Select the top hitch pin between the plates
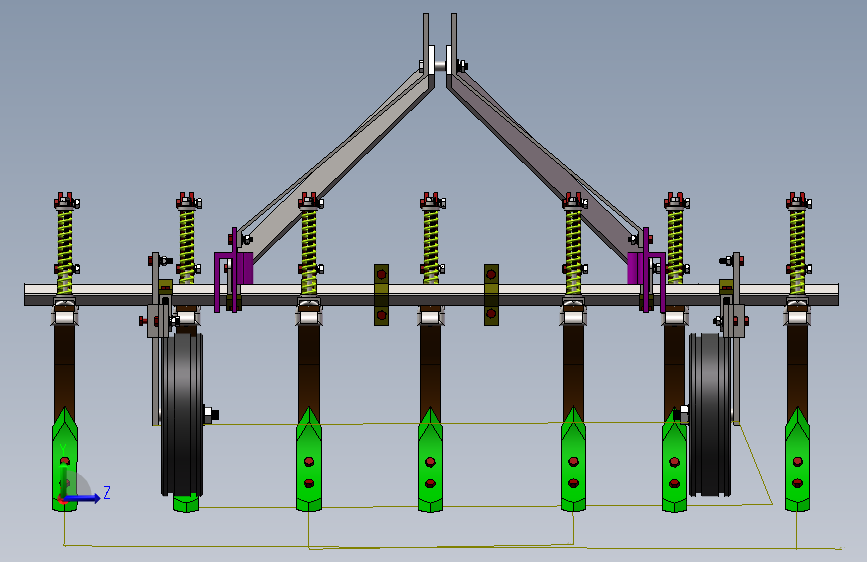This screenshot has height=562, width=867. point(440,65)
